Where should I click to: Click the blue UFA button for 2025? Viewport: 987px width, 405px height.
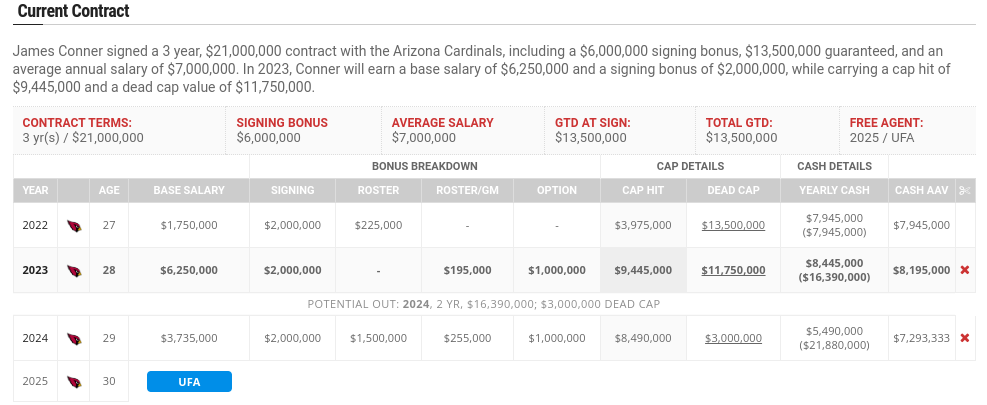(189, 382)
